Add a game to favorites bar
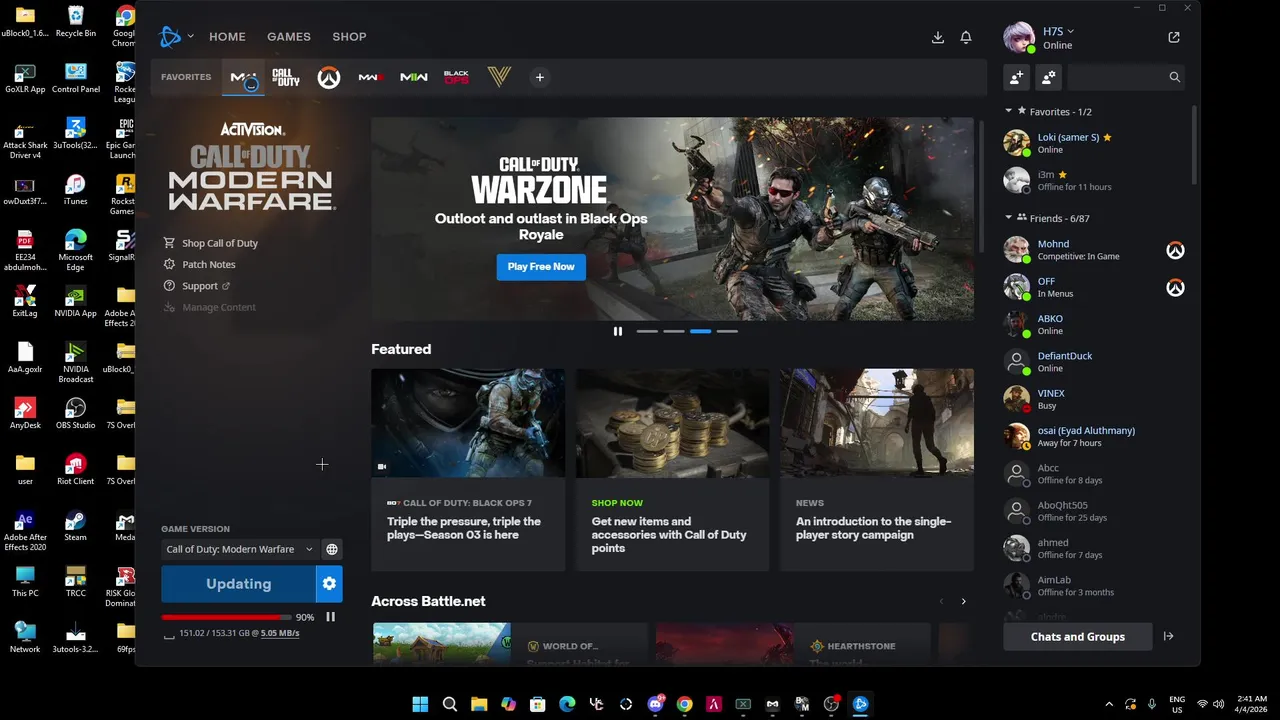Screen dimensions: 1280x720 click(539, 77)
